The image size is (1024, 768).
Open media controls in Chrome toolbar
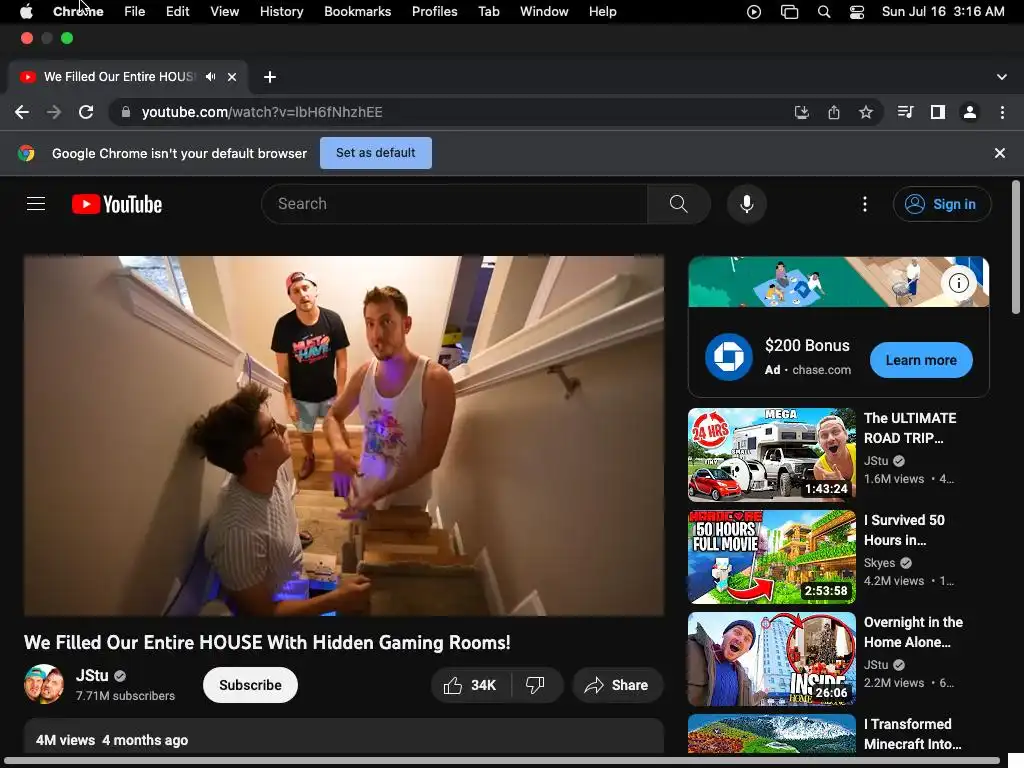pos(905,112)
